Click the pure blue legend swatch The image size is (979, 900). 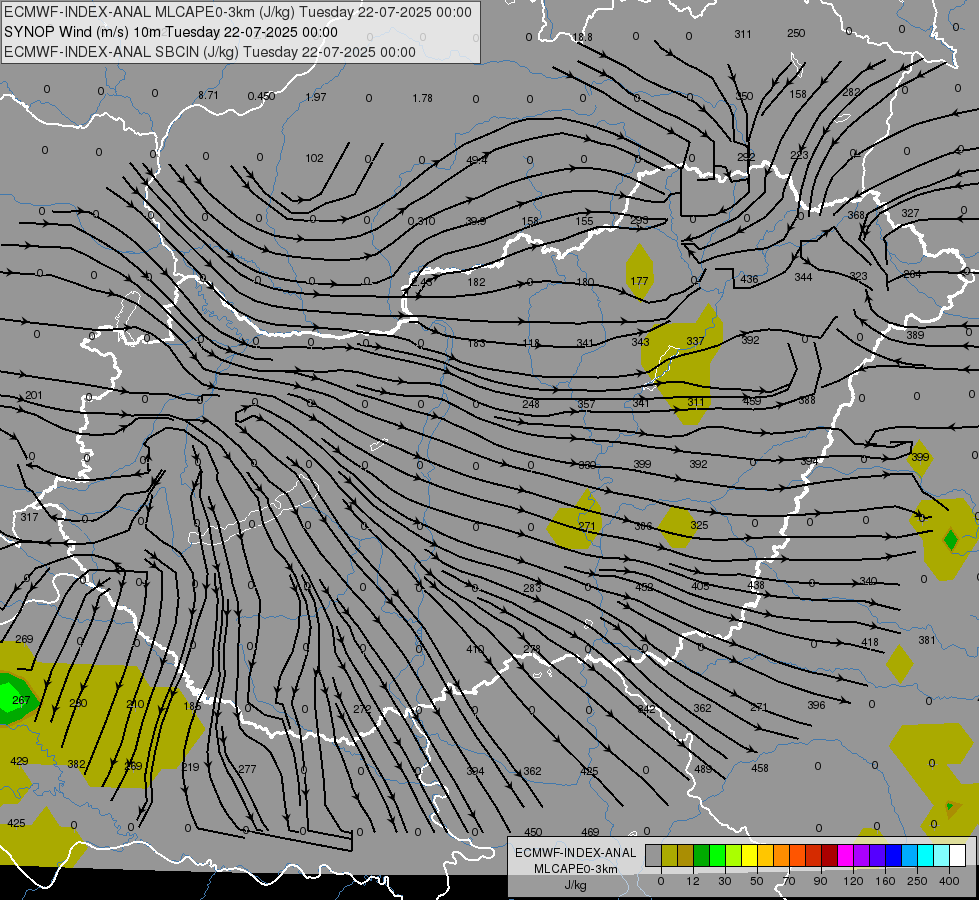[x=893, y=856]
